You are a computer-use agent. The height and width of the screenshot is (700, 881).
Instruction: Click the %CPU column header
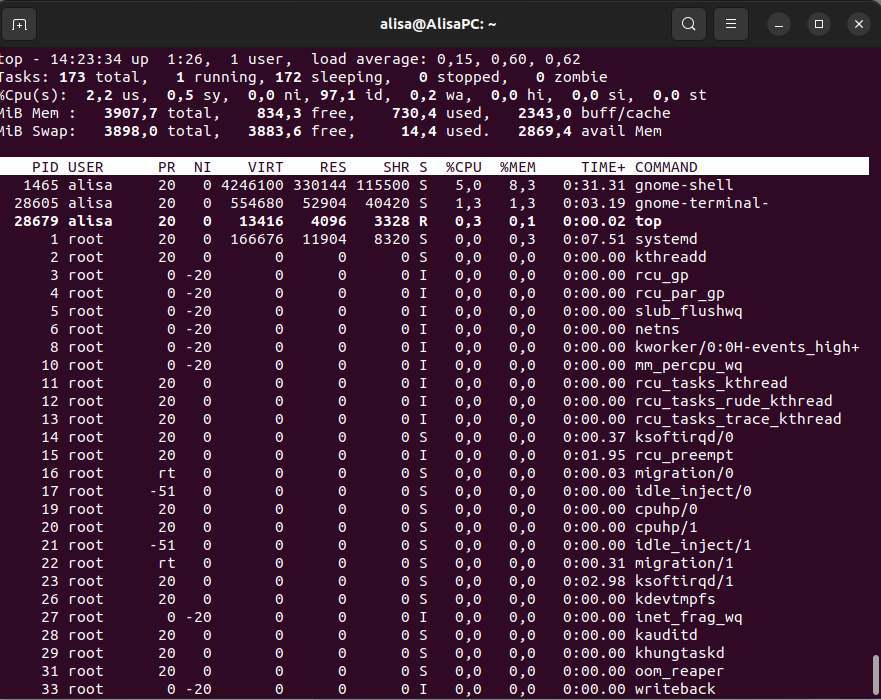pos(464,167)
